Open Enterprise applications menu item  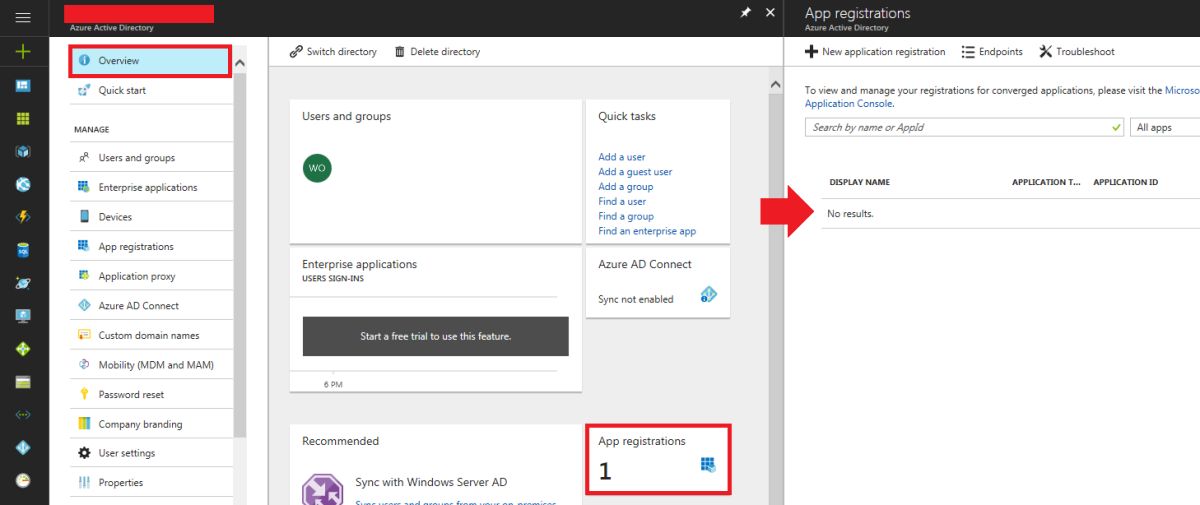click(x=153, y=187)
